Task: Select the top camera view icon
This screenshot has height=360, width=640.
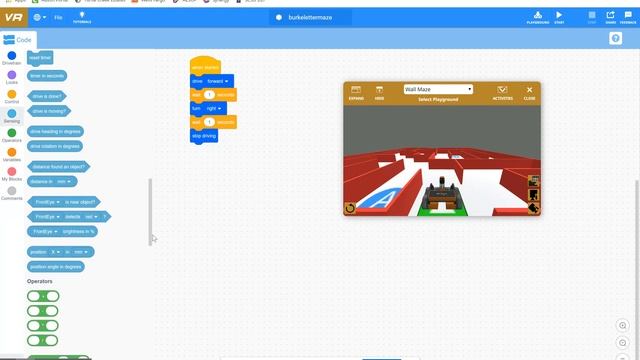Action: tap(533, 181)
